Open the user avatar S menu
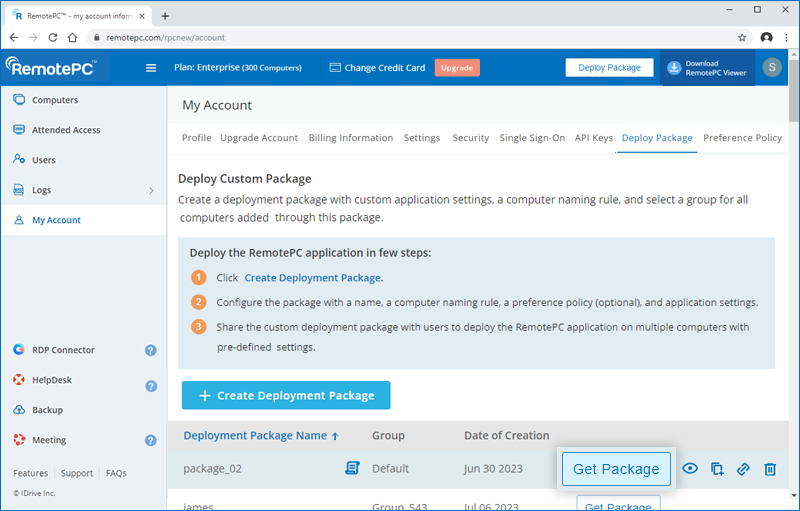This screenshot has width=800, height=511. click(x=772, y=67)
